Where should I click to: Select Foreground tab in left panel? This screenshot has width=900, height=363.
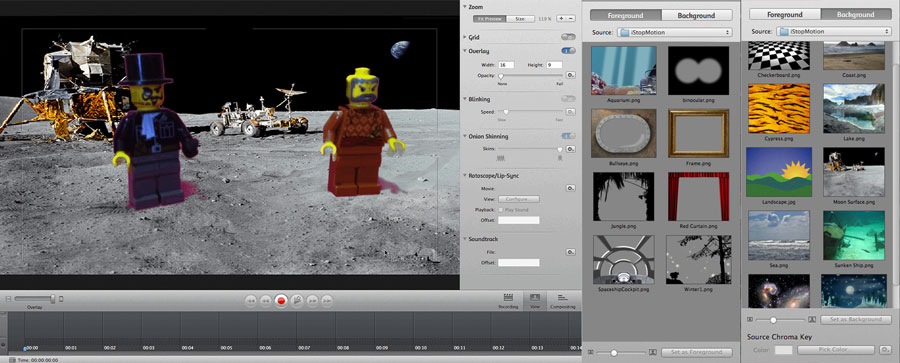click(625, 16)
